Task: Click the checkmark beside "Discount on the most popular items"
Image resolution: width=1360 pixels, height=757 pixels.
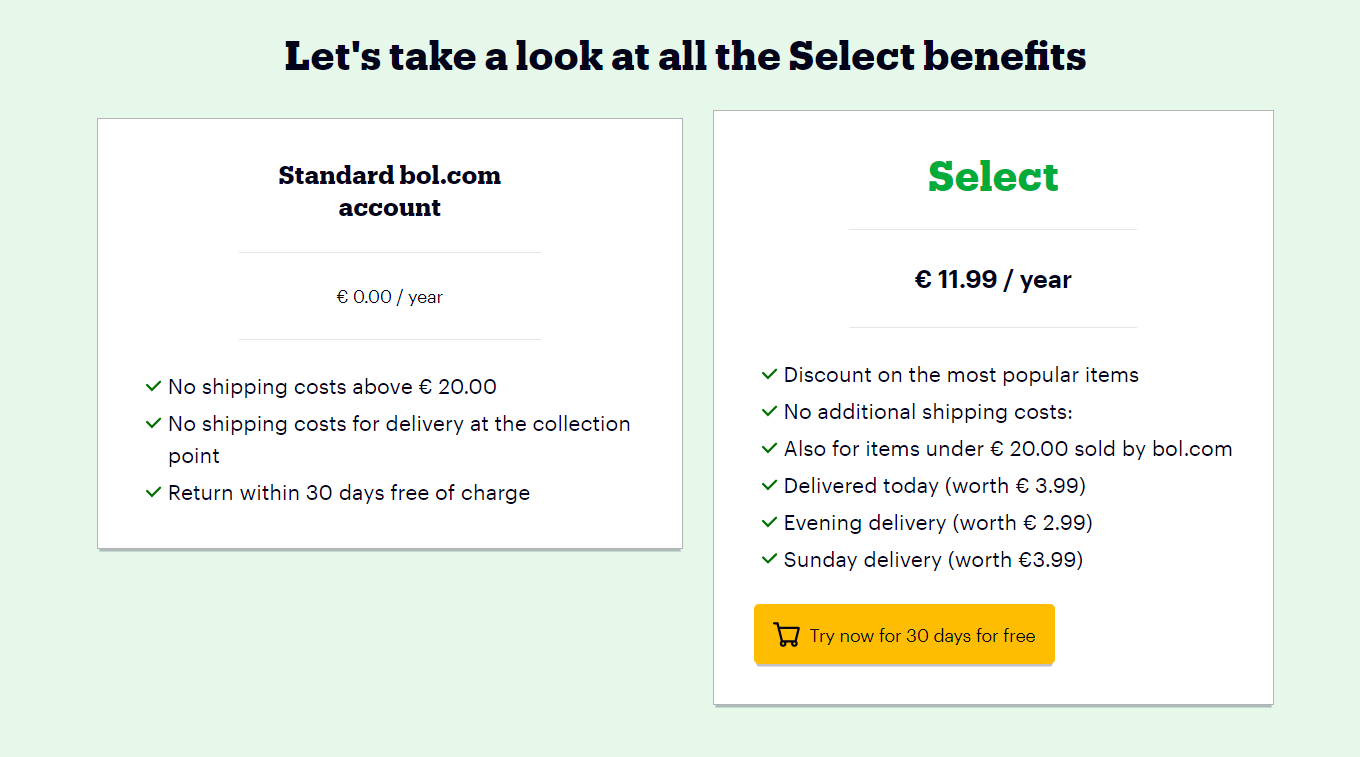Action: (x=768, y=375)
